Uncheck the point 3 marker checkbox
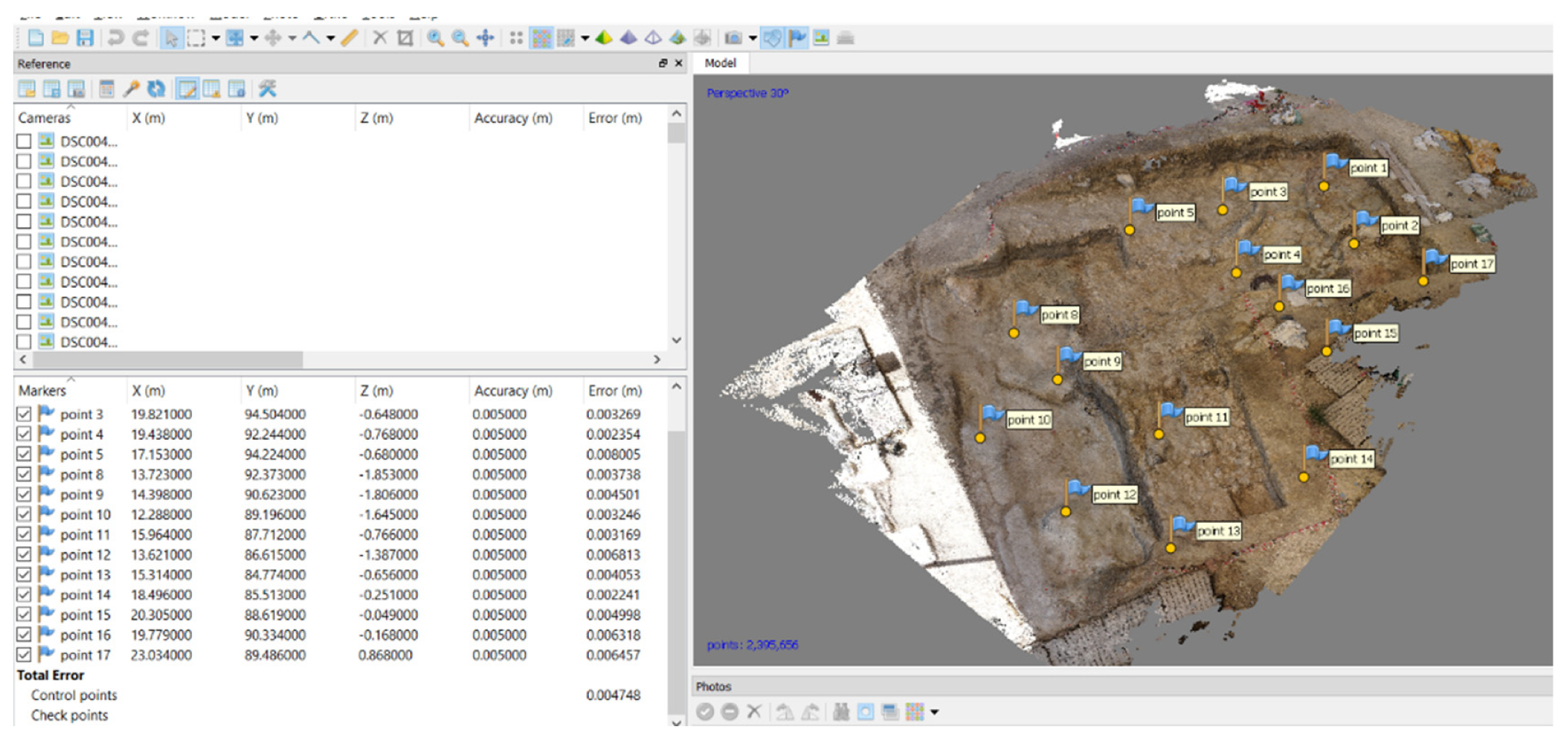The width and height of the screenshot is (1568, 750). (x=24, y=414)
